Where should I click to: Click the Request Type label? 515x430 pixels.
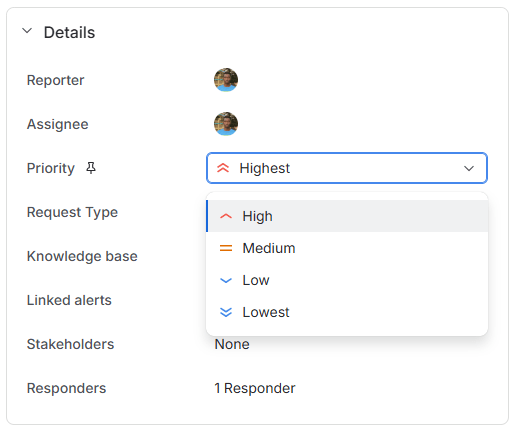(72, 212)
